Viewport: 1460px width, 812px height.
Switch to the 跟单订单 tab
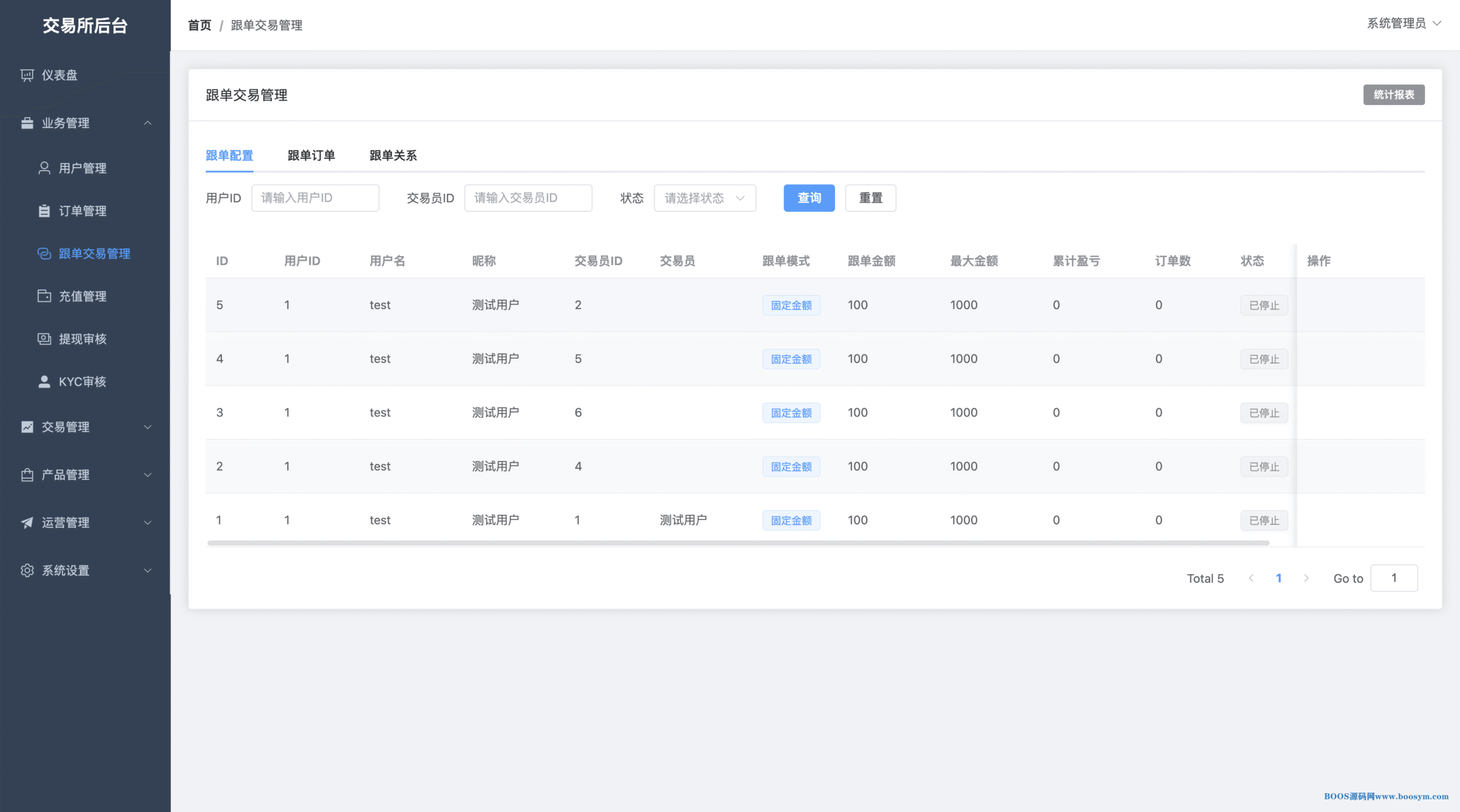pos(311,156)
